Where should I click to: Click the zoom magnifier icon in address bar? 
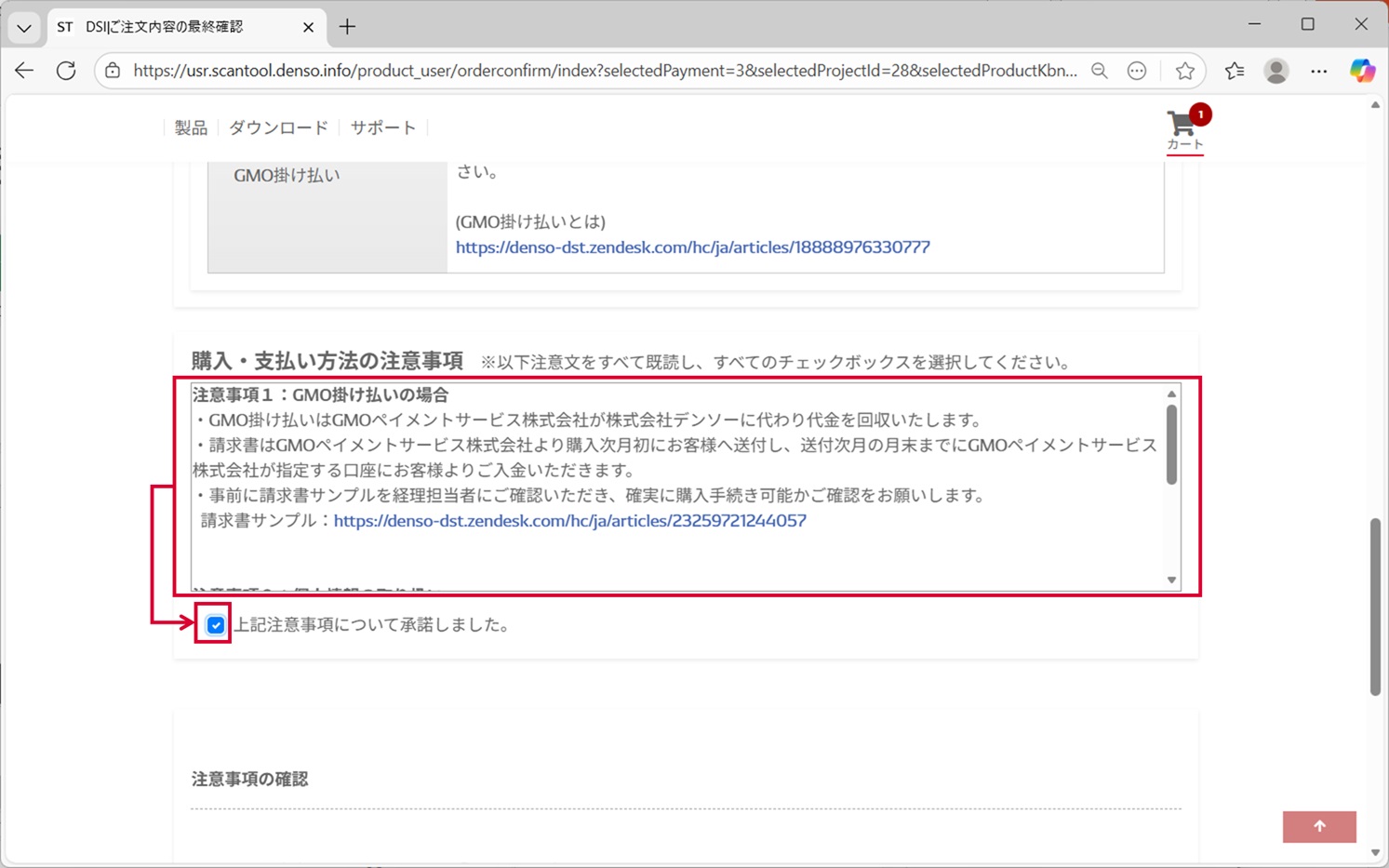coord(1099,71)
